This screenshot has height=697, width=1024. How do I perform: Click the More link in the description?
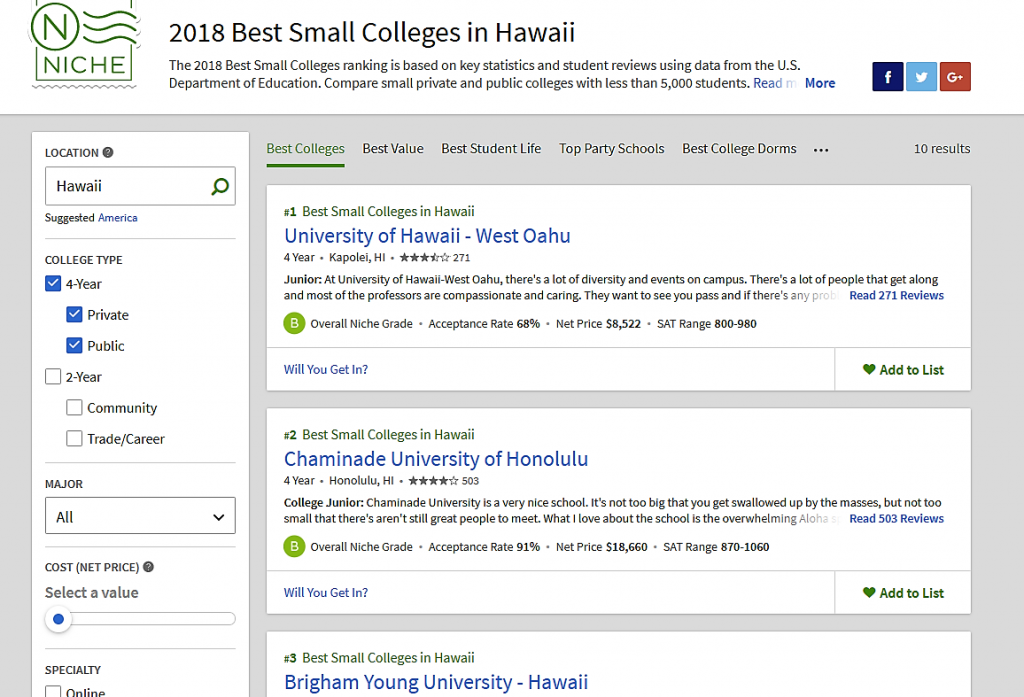[820, 83]
